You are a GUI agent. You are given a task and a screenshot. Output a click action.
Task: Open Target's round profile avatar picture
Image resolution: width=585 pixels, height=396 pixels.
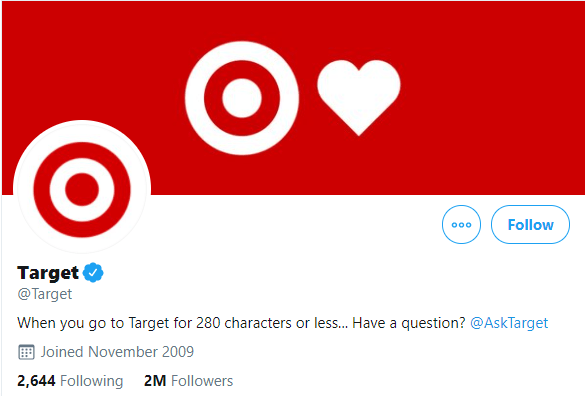pos(82,189)
